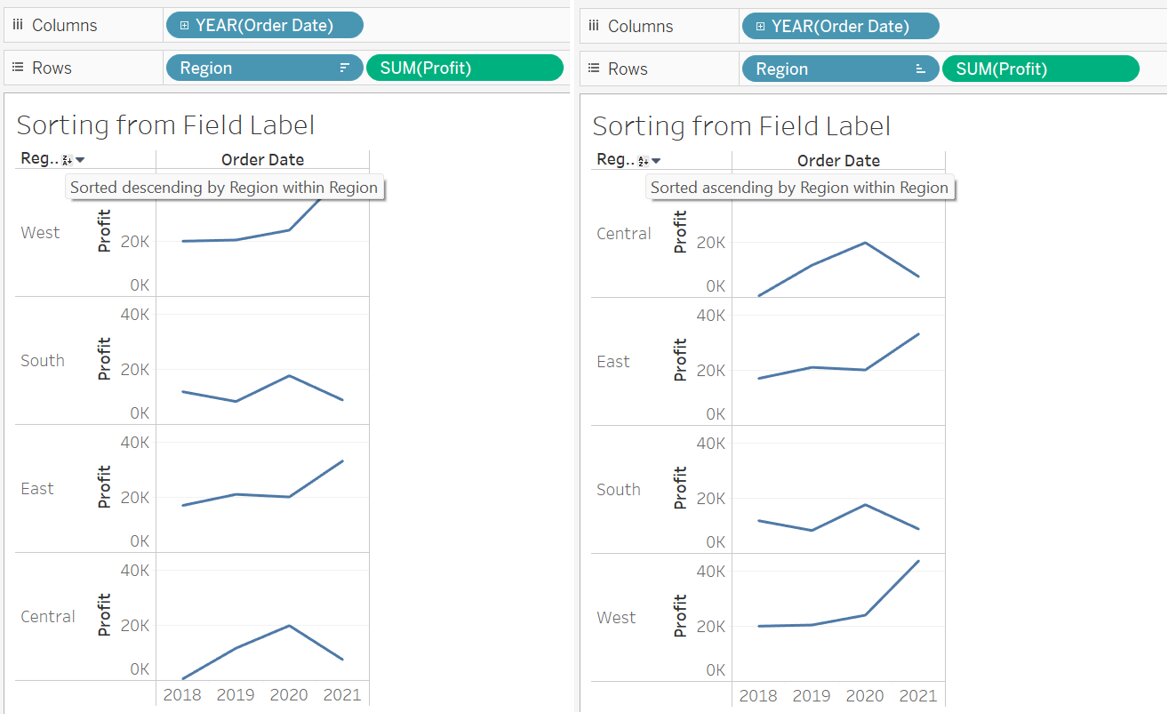Click the Rows shelf icon in right view
Screen dimensions: 1176x726
click(x=596, y=67)
